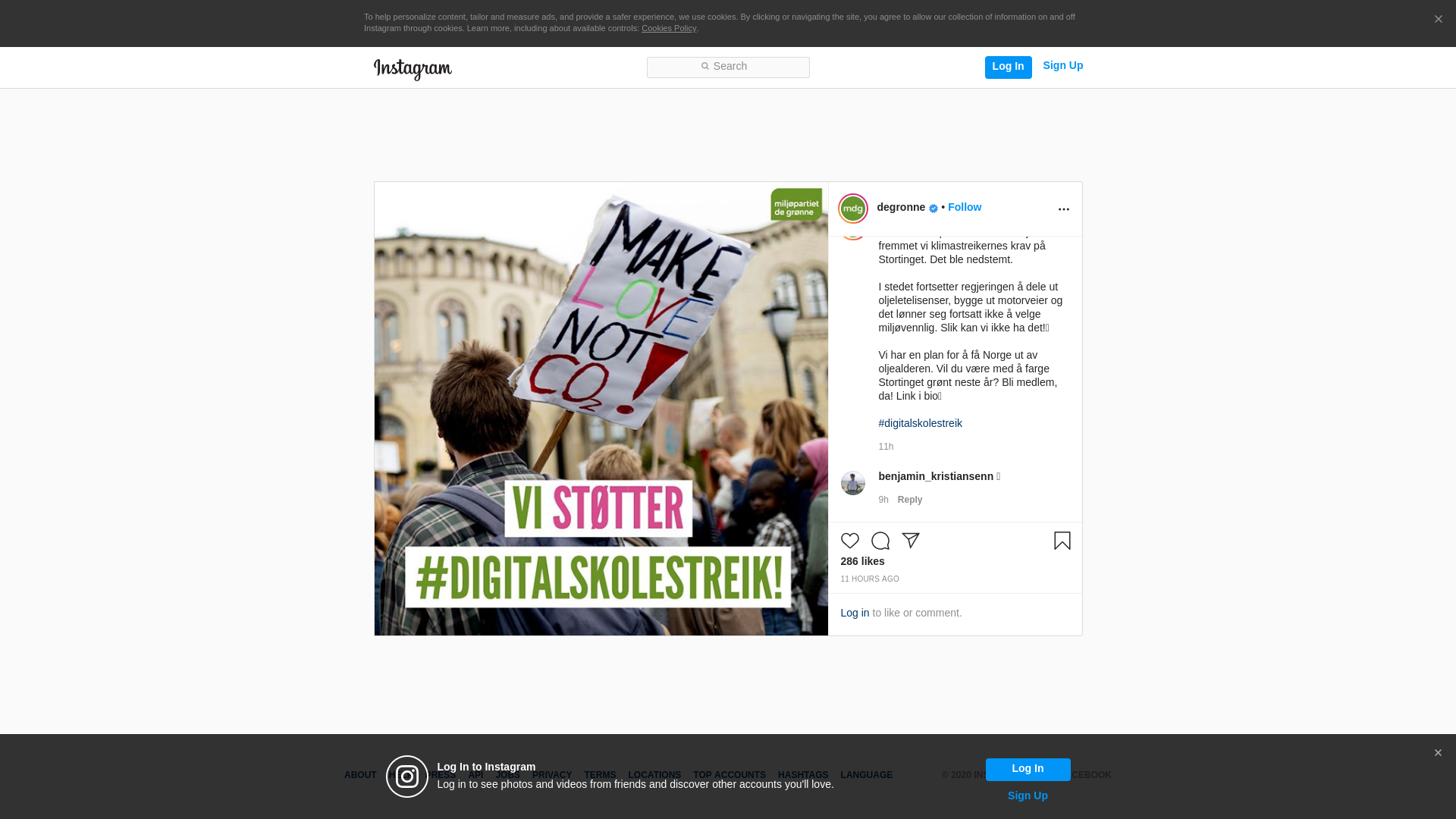The width and height of the screenshot is (1456, 819).
Task: Open the three-dot post options menu
Action: tap(1063, 209)
